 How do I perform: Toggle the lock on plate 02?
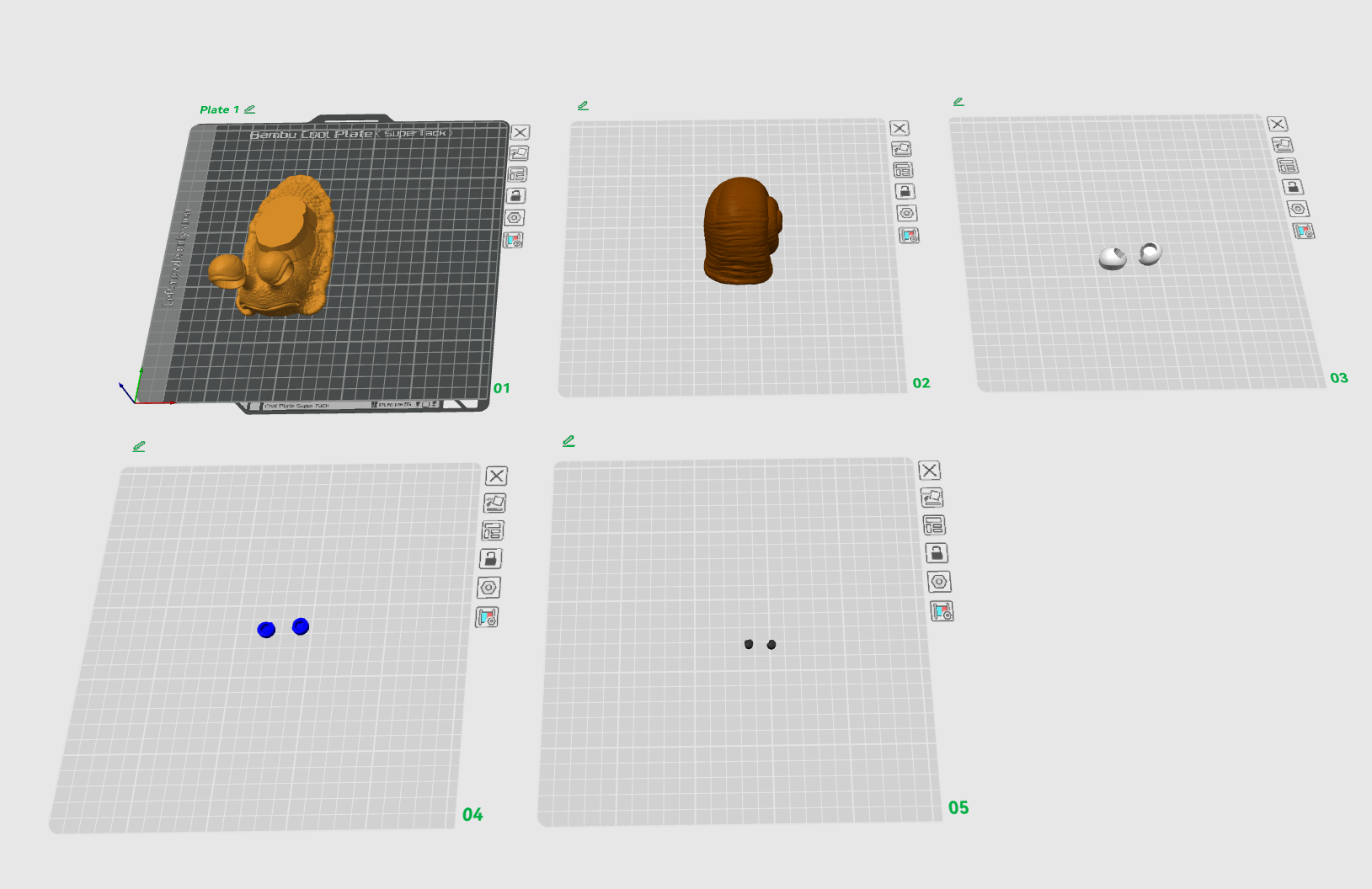click(905, 192)
